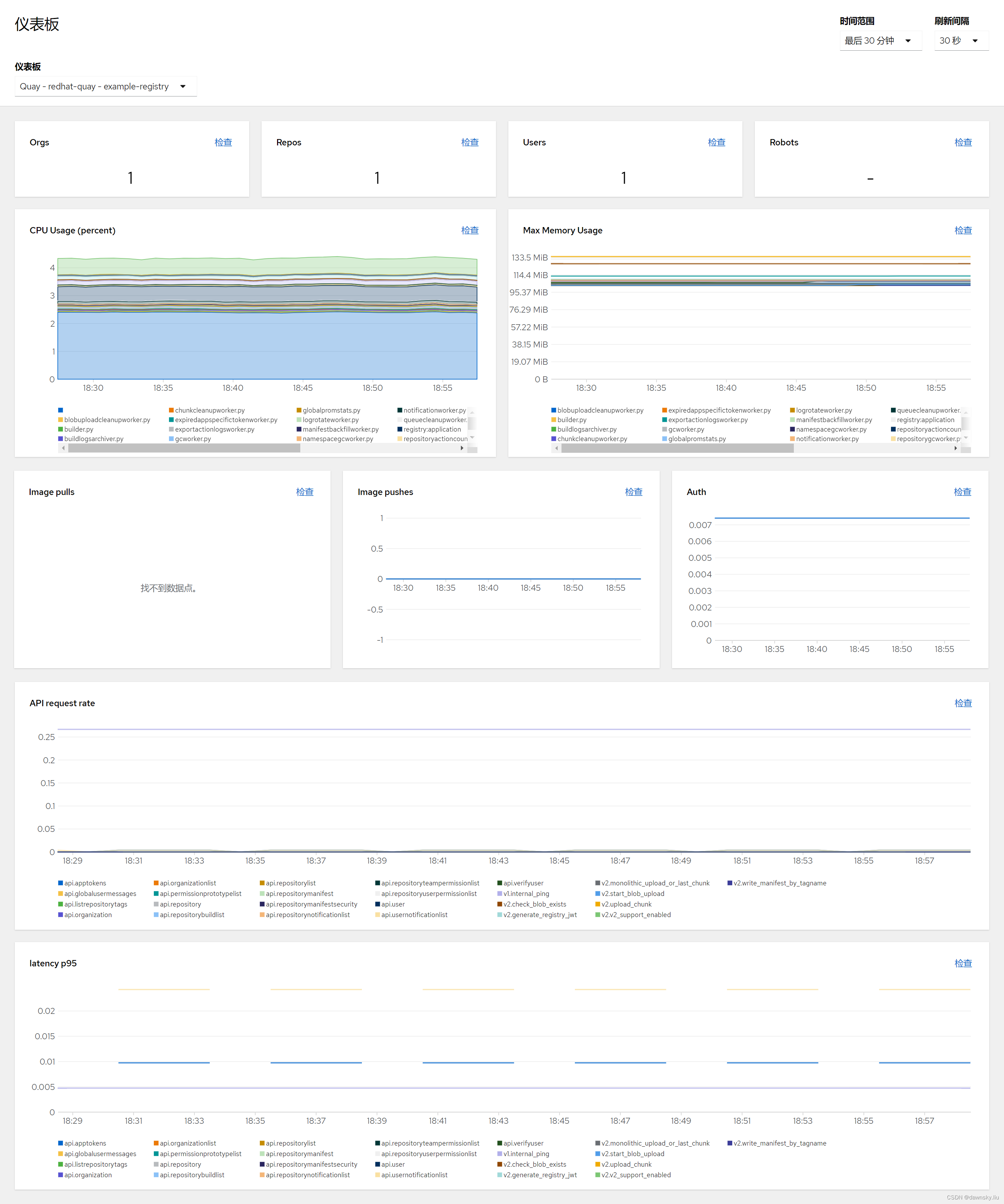1004x1204 pixels.
Task: Click the time range dropdown caret icon
Action: [x=908, y=41]
